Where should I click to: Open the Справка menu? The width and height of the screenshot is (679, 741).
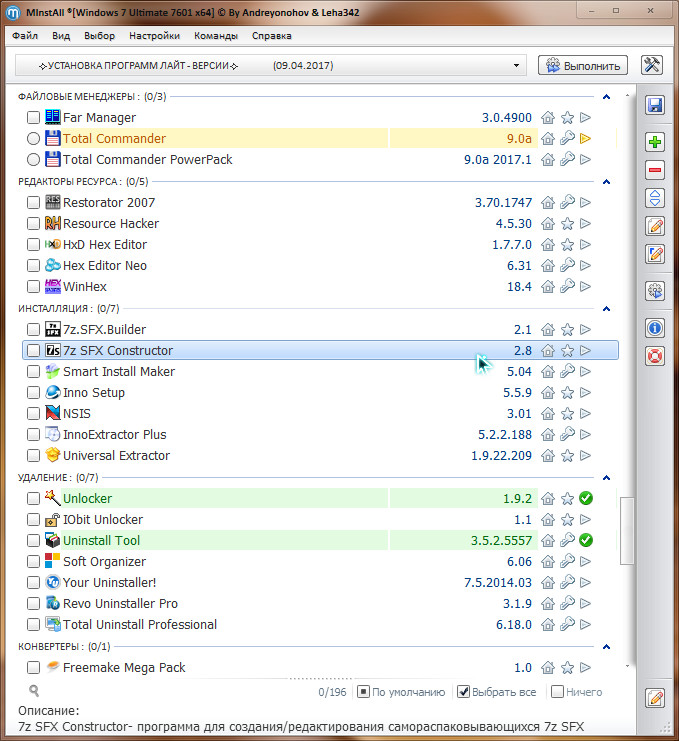[x=272, y=36]
